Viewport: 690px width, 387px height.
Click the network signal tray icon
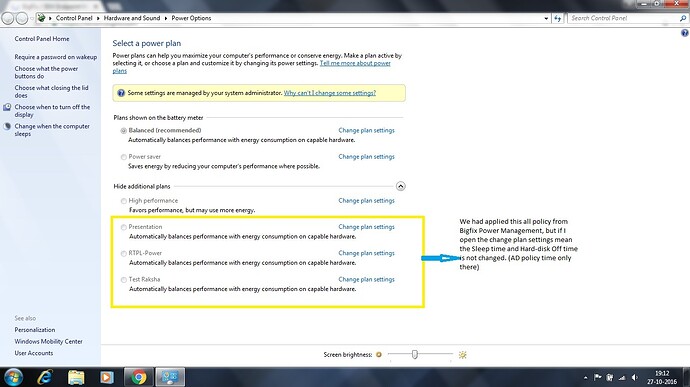[622, 377]
